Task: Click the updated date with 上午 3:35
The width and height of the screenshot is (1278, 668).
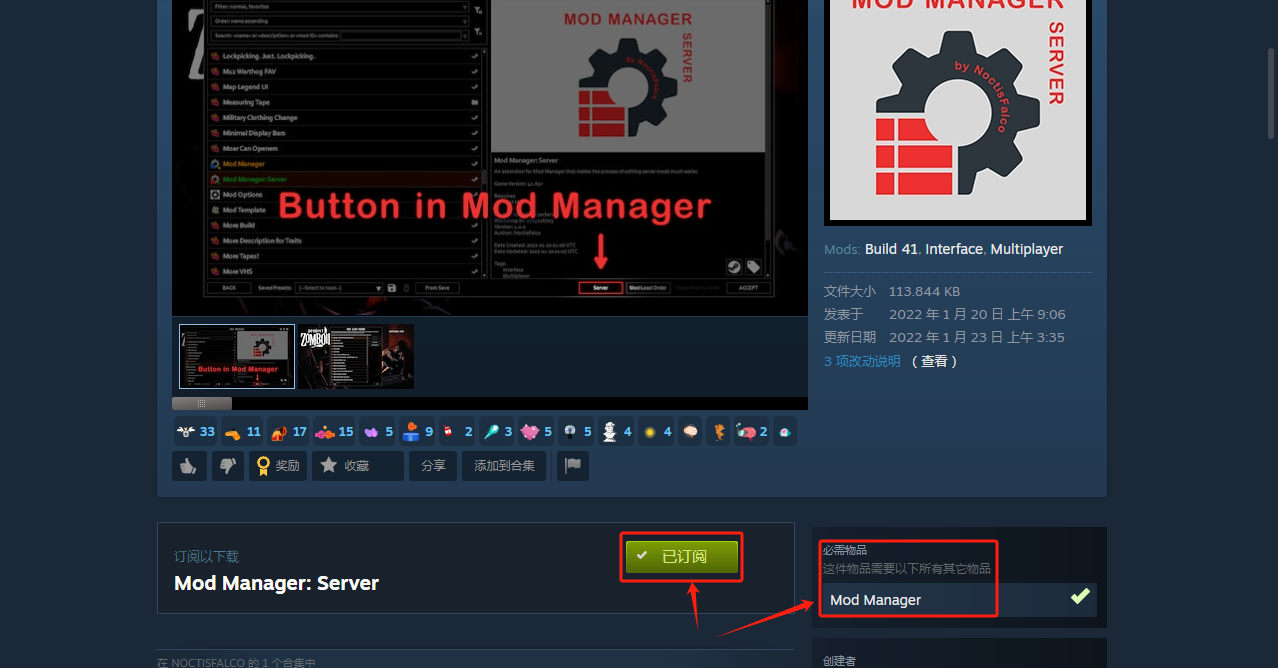Action: coord(977,337)
